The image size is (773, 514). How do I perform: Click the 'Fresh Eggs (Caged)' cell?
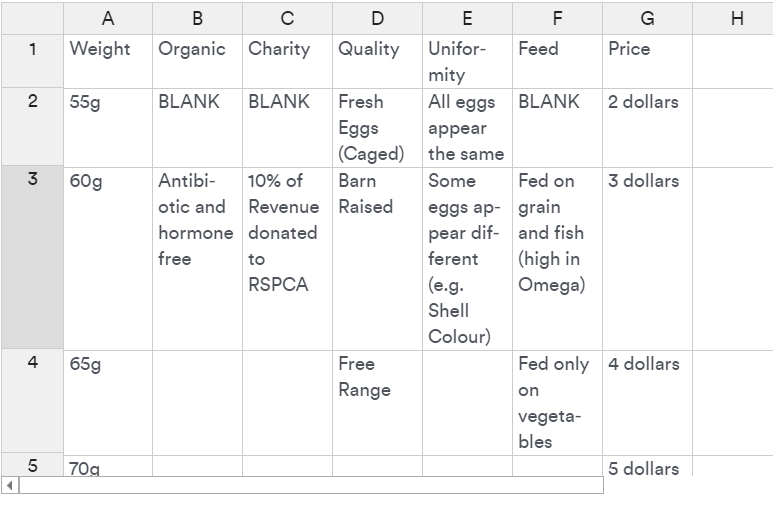tap(377, 127)
